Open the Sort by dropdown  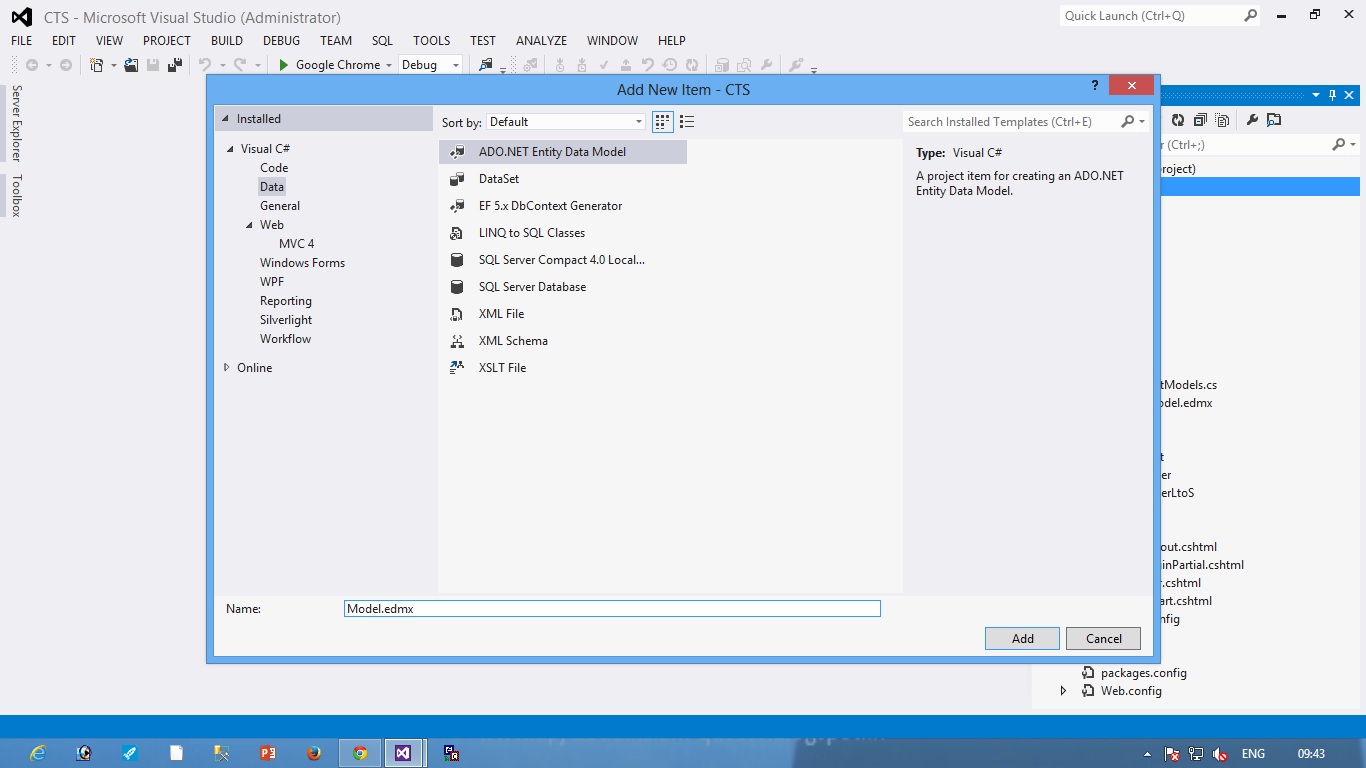click(638, 120)
